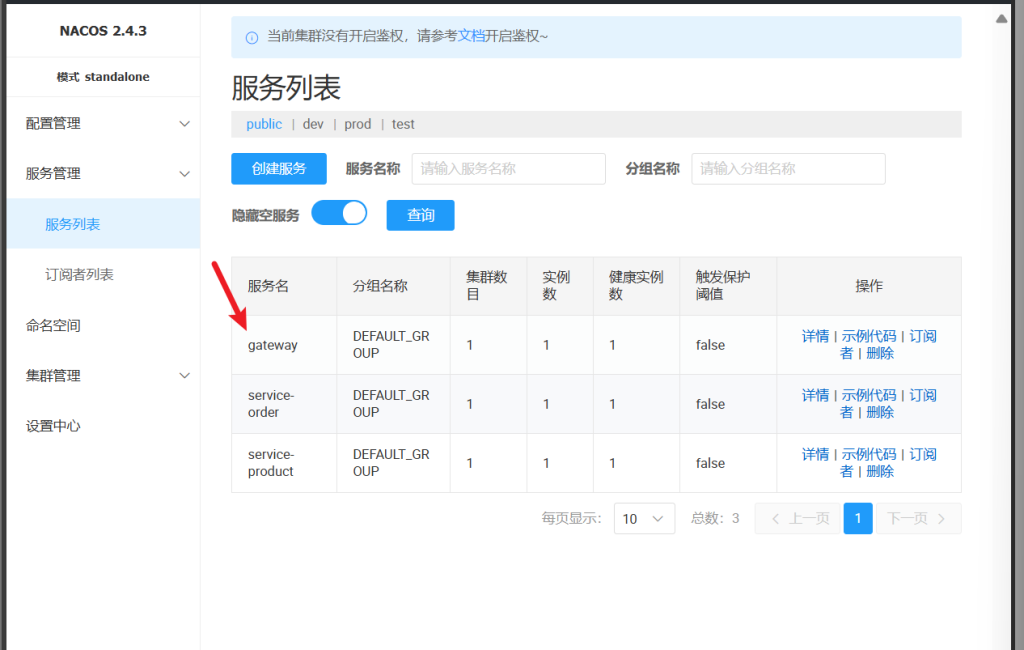Click the info icon in the auth notice
This screenshot has height=650, width=1024.
click(x=251, y=37)
